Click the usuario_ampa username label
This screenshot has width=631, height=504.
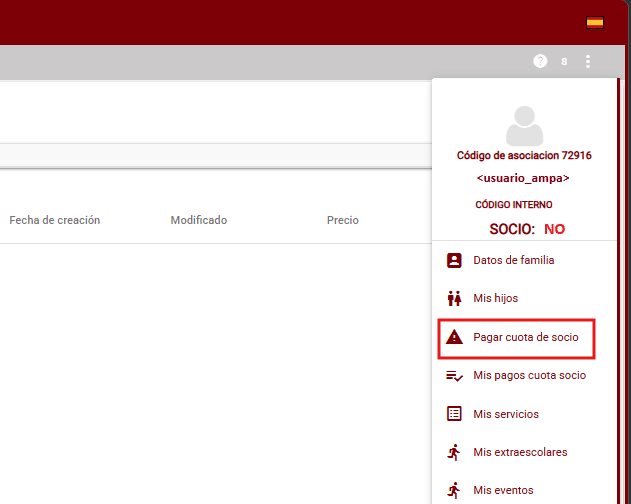523,178
